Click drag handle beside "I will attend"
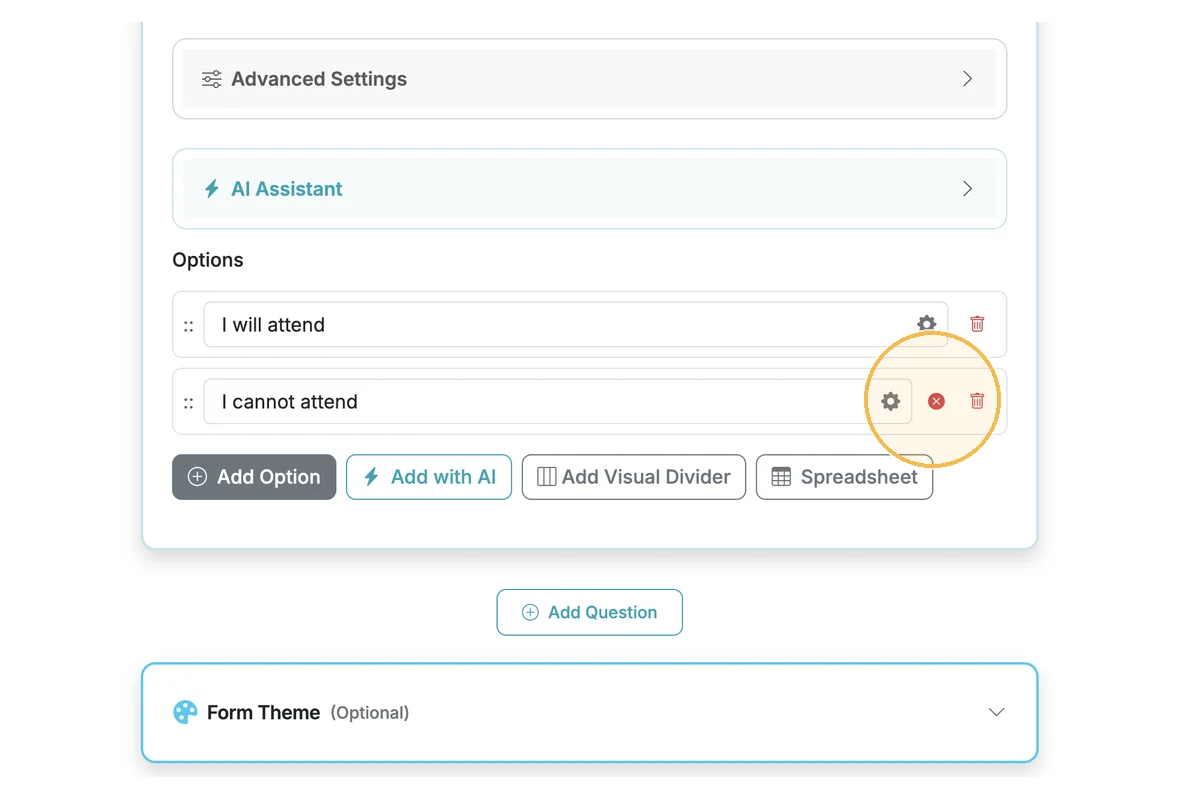Screen dimensions: 1200x800 pos(188,325)
